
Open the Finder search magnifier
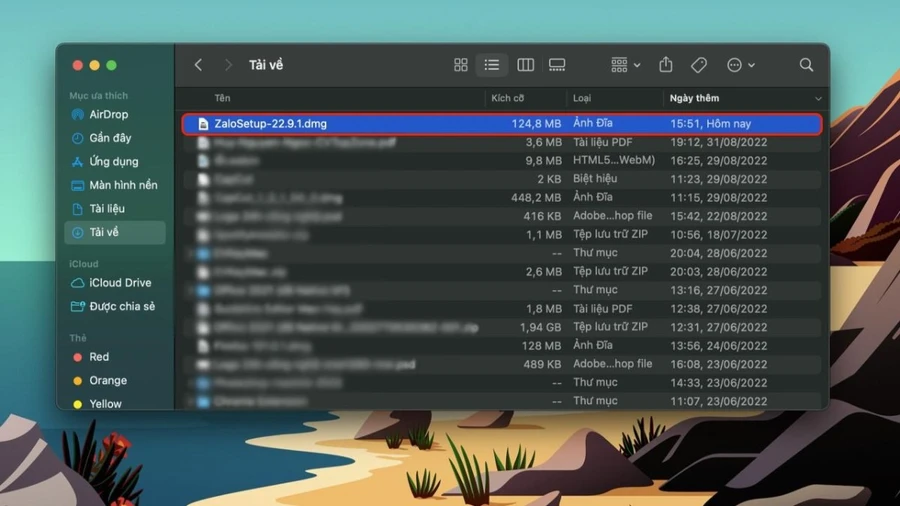806,65
